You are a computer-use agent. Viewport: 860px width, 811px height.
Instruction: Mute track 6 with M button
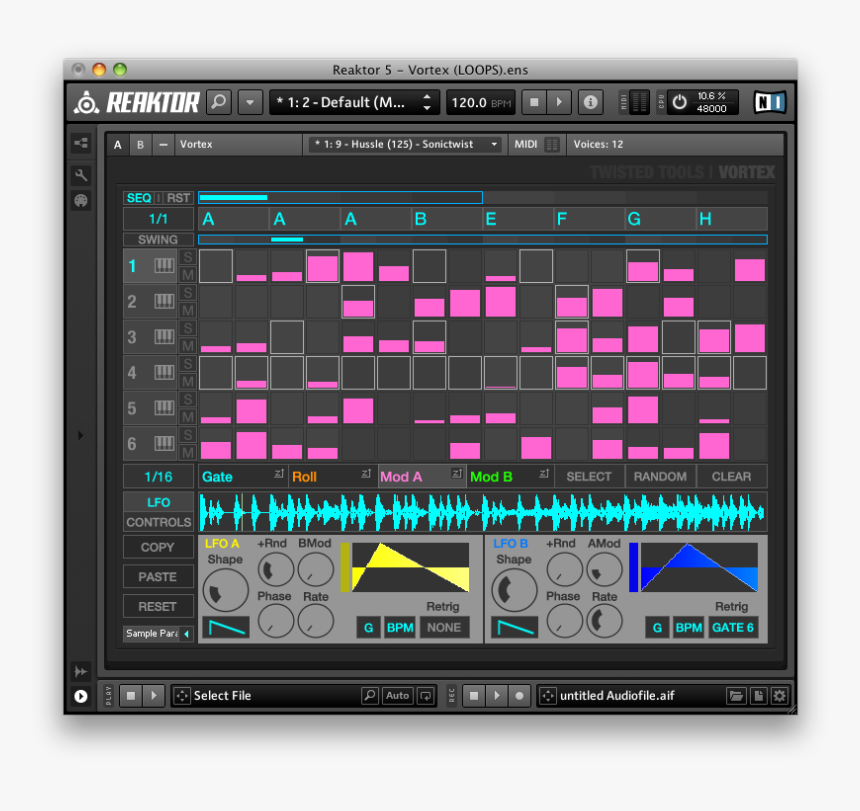pyautogui.click(x=188, y=453)
